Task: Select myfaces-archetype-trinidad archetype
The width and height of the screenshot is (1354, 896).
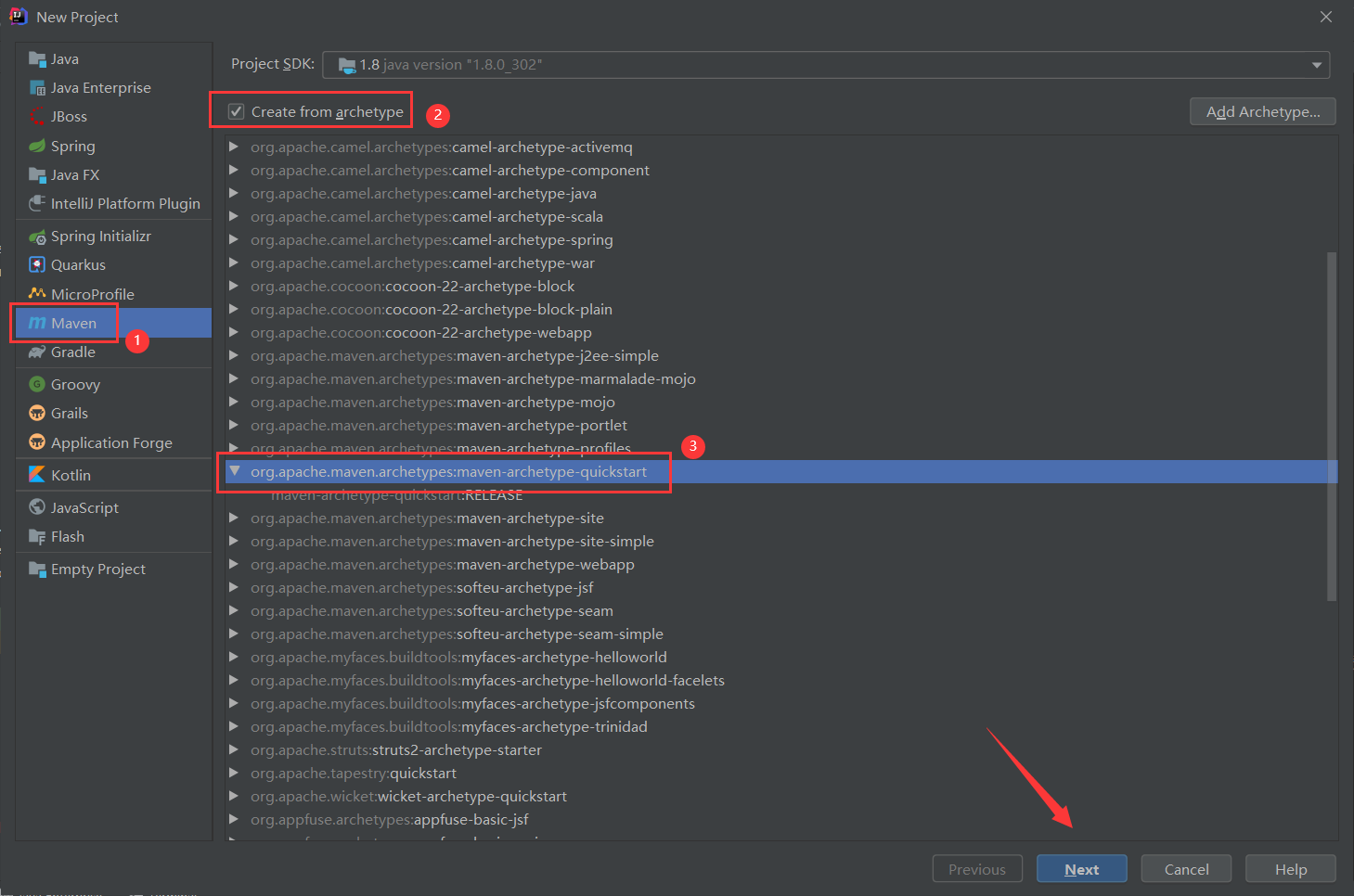Action: pyautogui.click(x=781, y=726)
